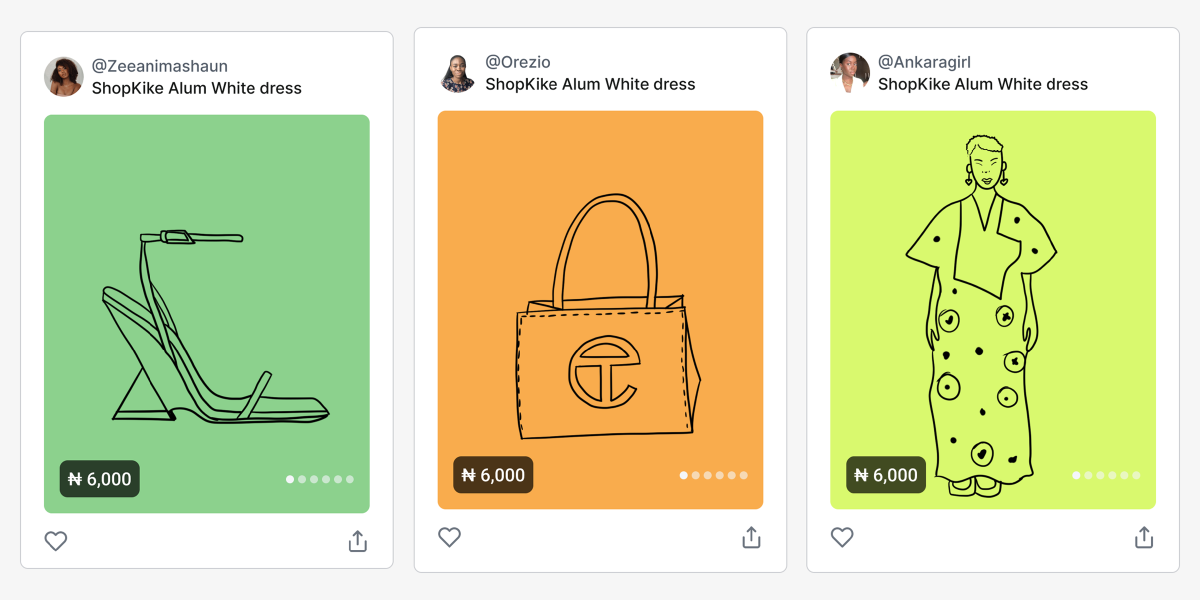Open the green sandal product image
This screenshot has width=1200, height=600.
[x=207, y=314]
